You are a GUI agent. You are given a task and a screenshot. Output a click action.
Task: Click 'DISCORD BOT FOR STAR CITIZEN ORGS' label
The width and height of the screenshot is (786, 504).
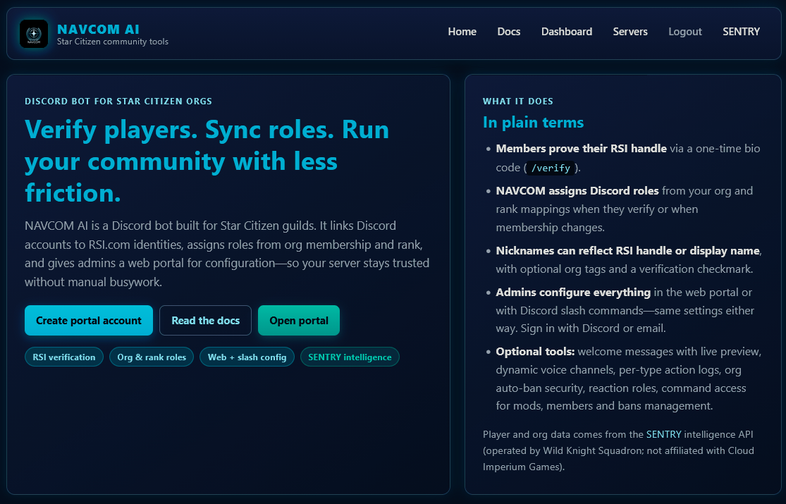tap(118, 101)
